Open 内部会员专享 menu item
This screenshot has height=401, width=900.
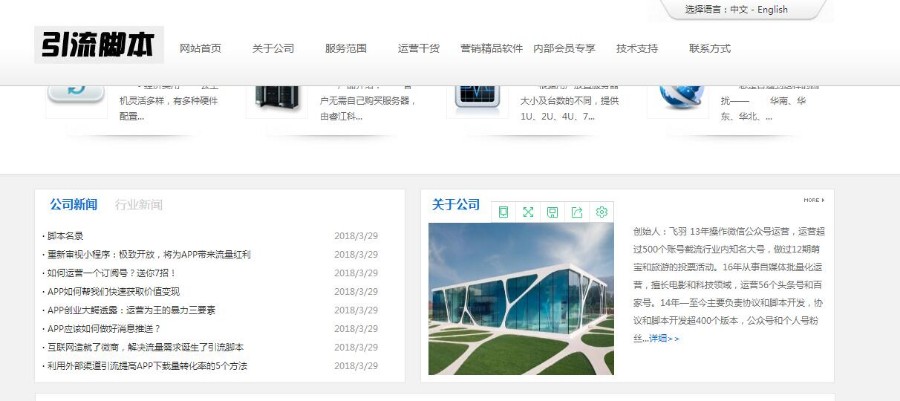564,49
